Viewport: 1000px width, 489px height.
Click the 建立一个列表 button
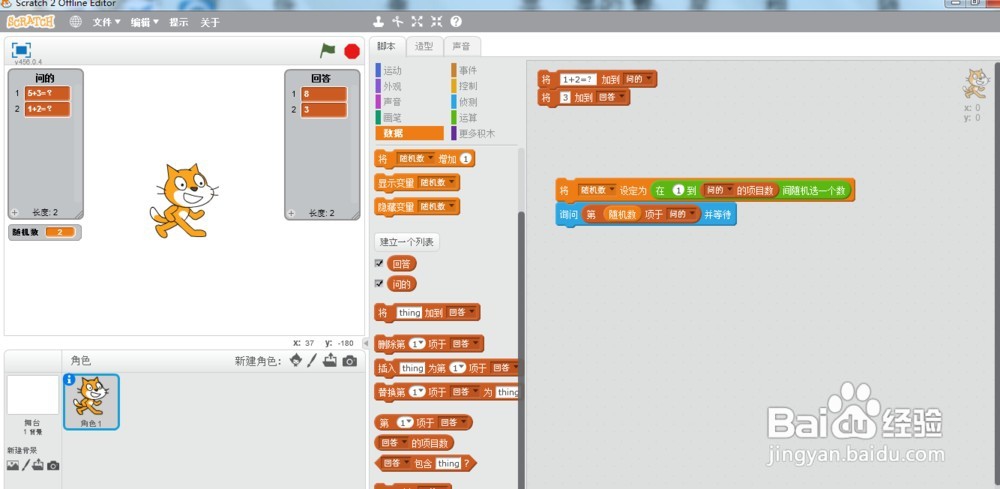pyautogui.click(x=406, y=242)
